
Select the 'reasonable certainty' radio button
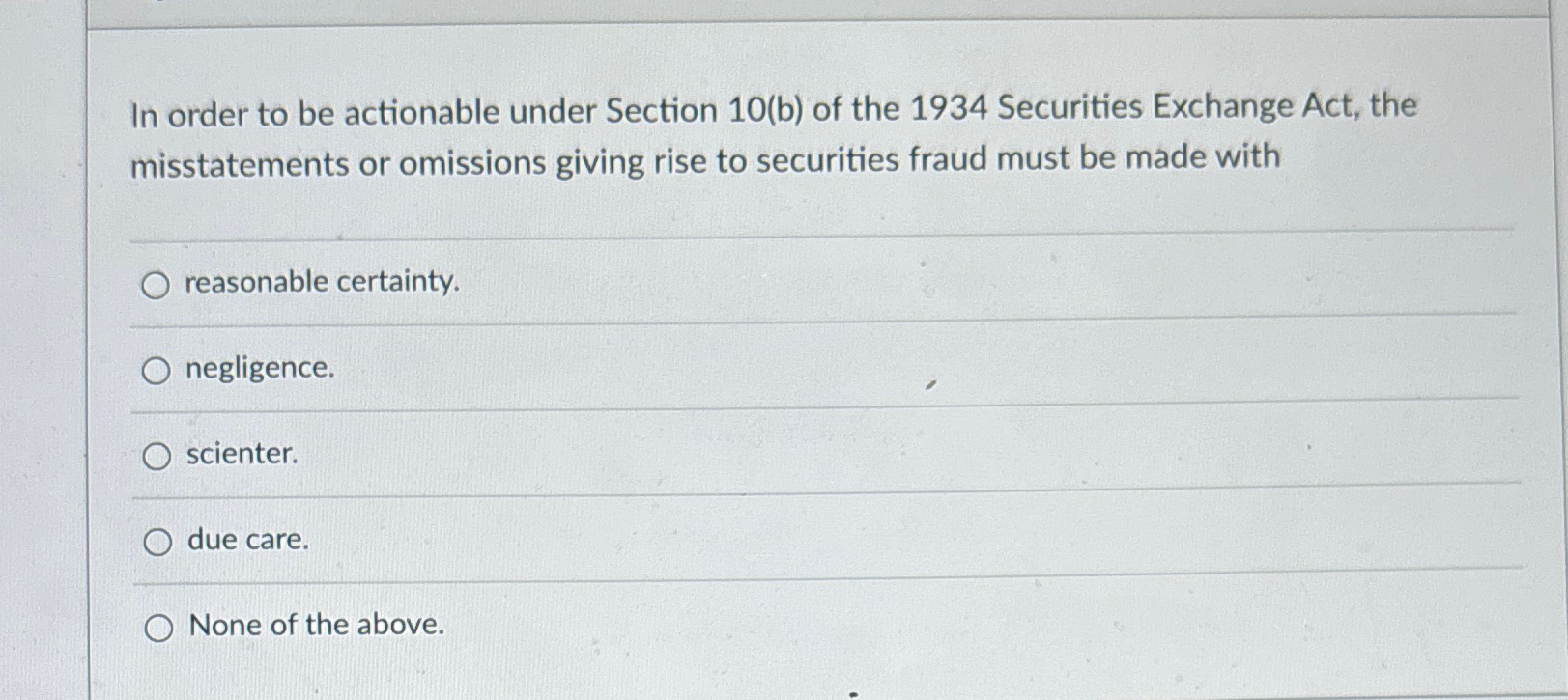pos(157,284)
